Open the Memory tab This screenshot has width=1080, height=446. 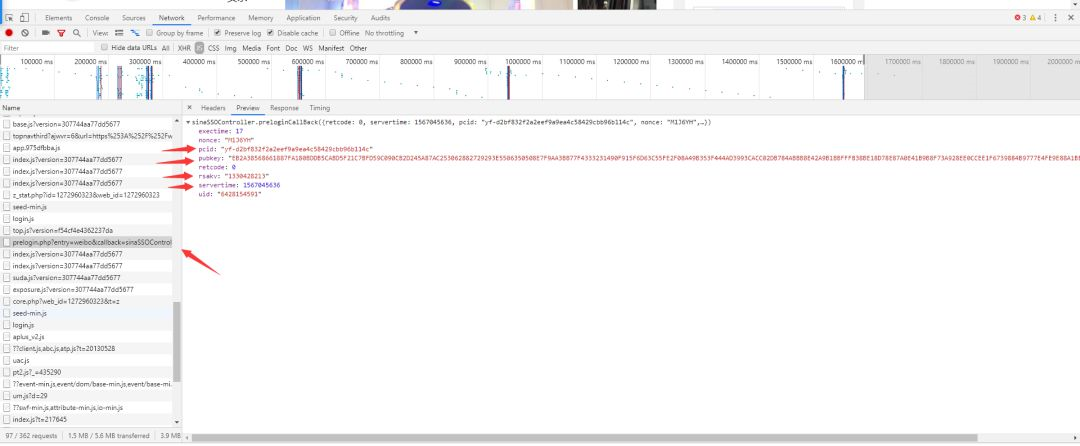pos(260,18)
